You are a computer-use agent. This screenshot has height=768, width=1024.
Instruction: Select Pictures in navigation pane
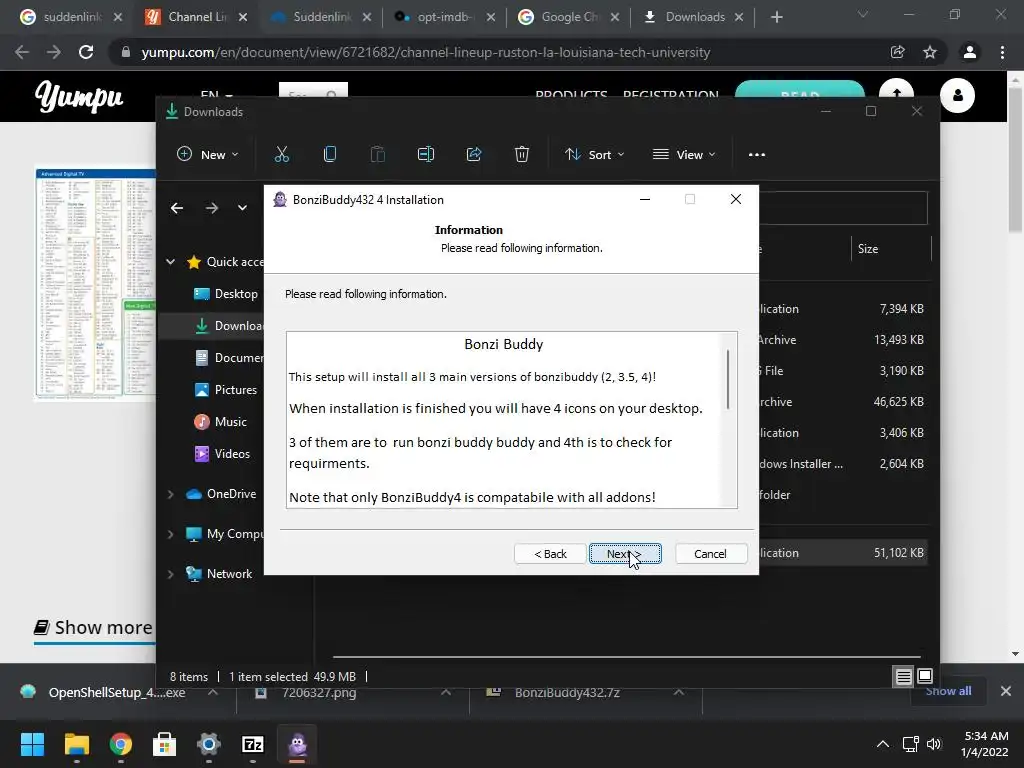click(226, 390)
